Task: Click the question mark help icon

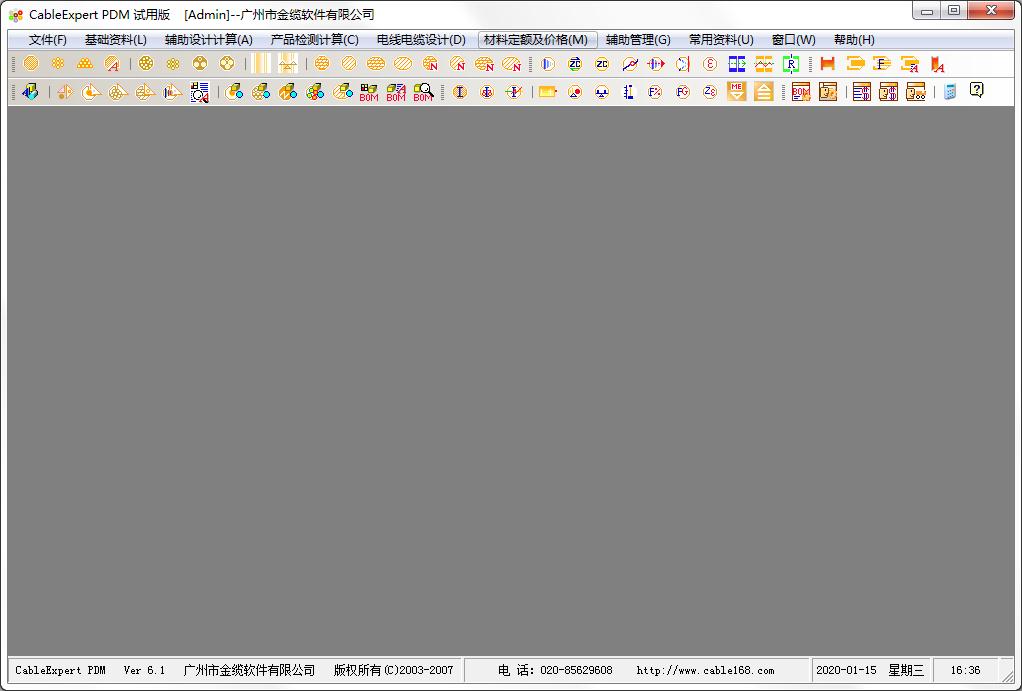Action: point(976,91)
